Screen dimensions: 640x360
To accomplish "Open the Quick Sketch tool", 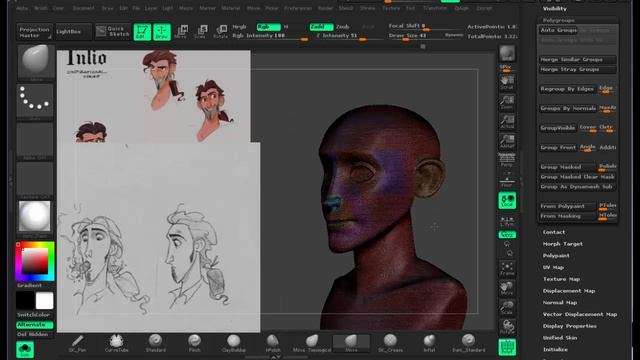I will 113,31.
